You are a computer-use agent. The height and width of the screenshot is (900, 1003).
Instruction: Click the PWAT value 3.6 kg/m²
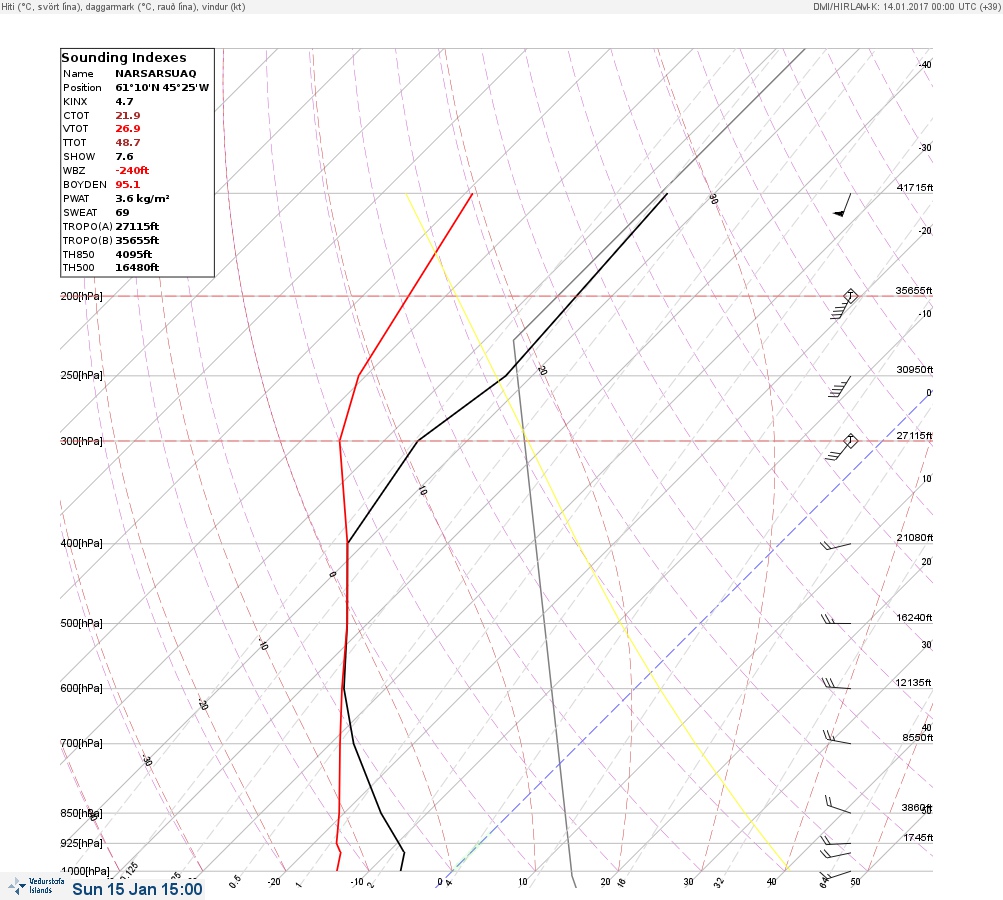(142, 198)
